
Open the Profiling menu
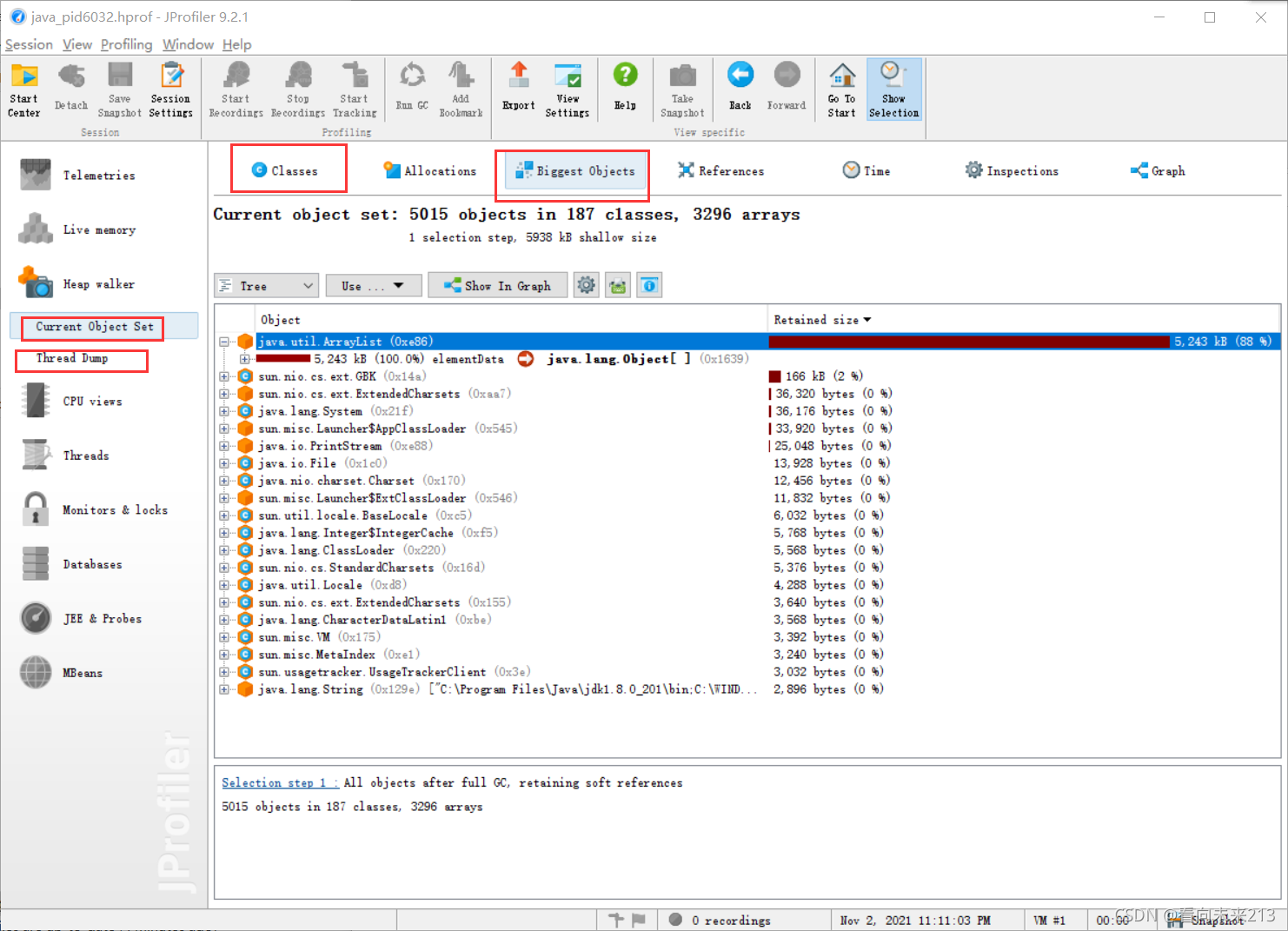point(126,44)
